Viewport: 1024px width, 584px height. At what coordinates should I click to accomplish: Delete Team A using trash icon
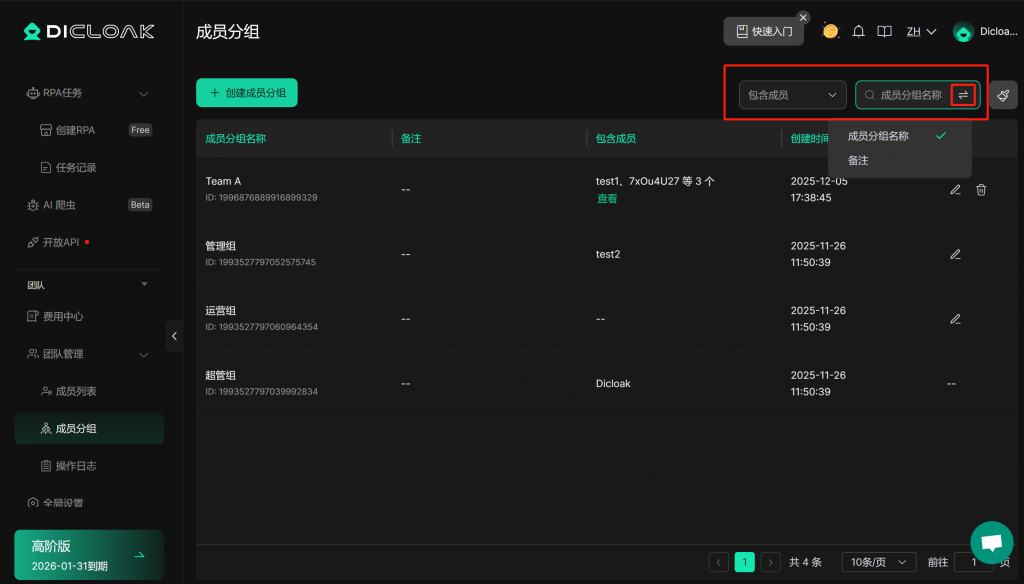coord(981,190)
